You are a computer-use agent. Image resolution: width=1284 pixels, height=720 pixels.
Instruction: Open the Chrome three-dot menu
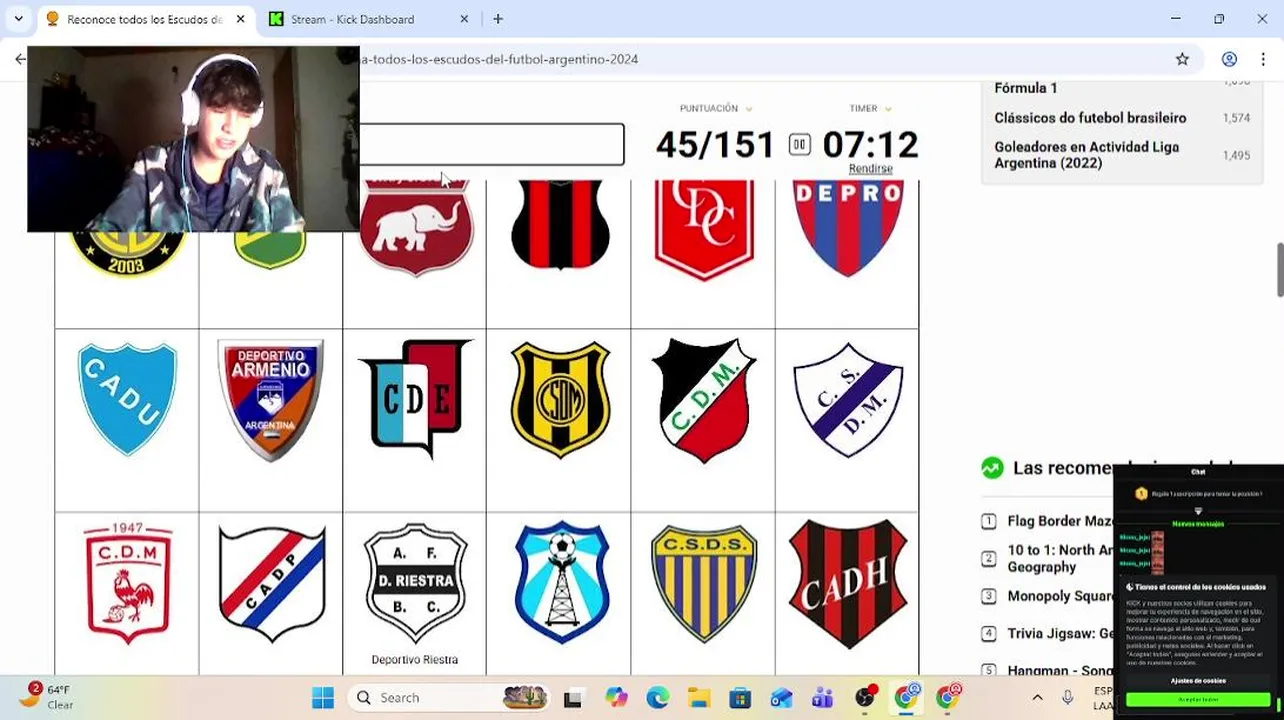(x=1263, y=59)
